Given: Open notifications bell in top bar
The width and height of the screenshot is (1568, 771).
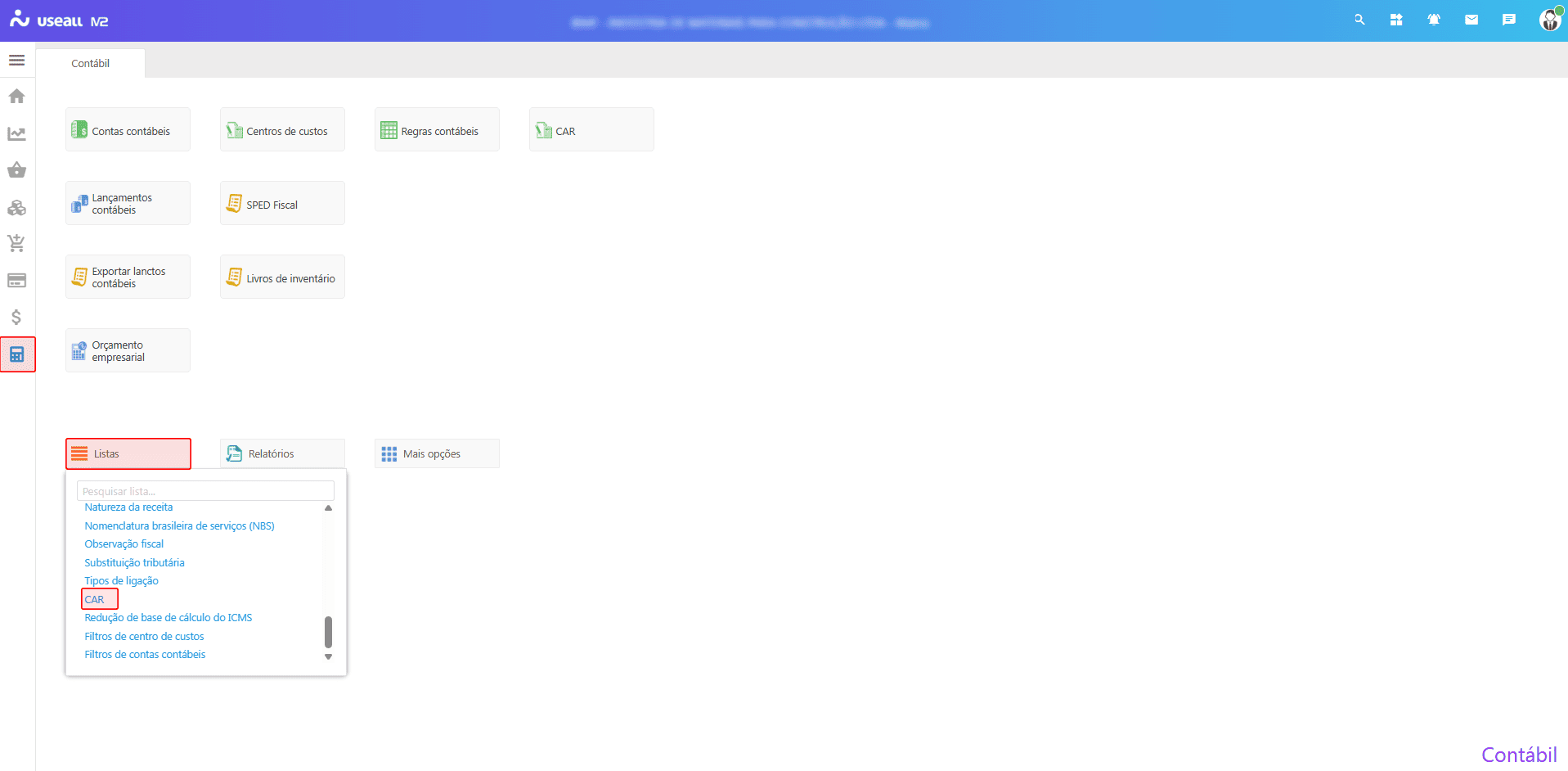Looking at the screenshot, I should tap(1433, 20).
